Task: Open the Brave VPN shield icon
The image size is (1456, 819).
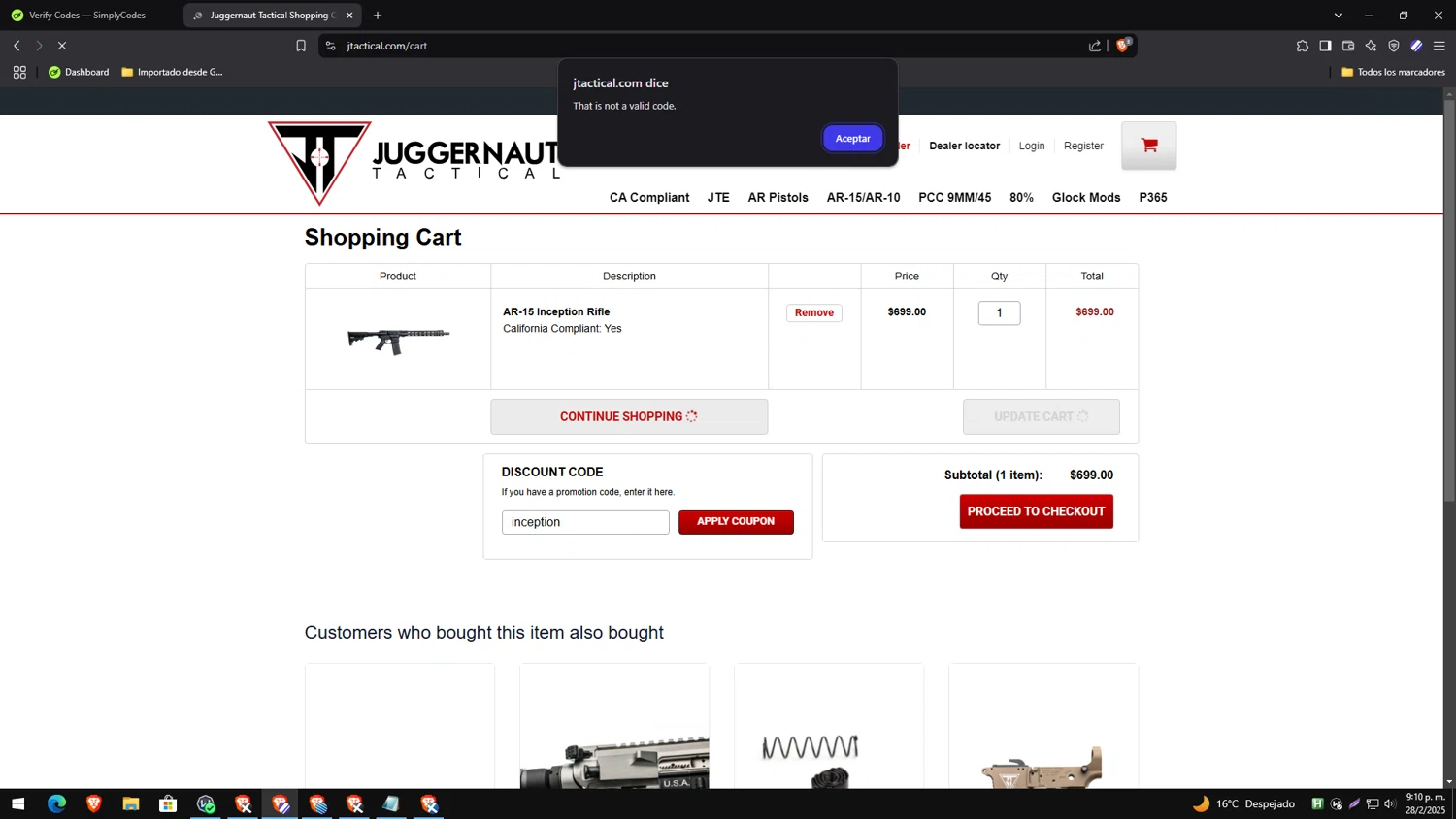Action: click(1394, 46)
